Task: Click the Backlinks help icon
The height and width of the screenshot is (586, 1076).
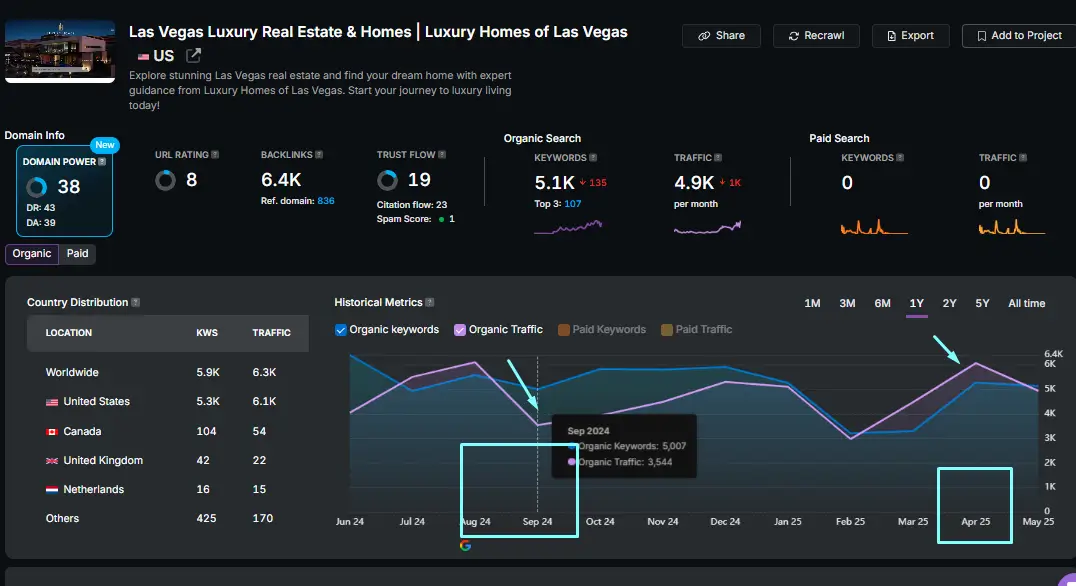Action: point(318,154)
